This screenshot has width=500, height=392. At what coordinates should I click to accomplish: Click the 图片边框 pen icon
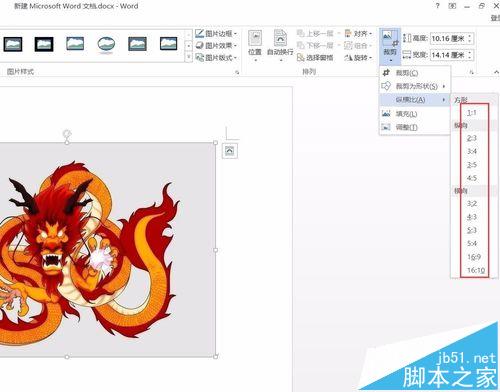pos(199,33)
